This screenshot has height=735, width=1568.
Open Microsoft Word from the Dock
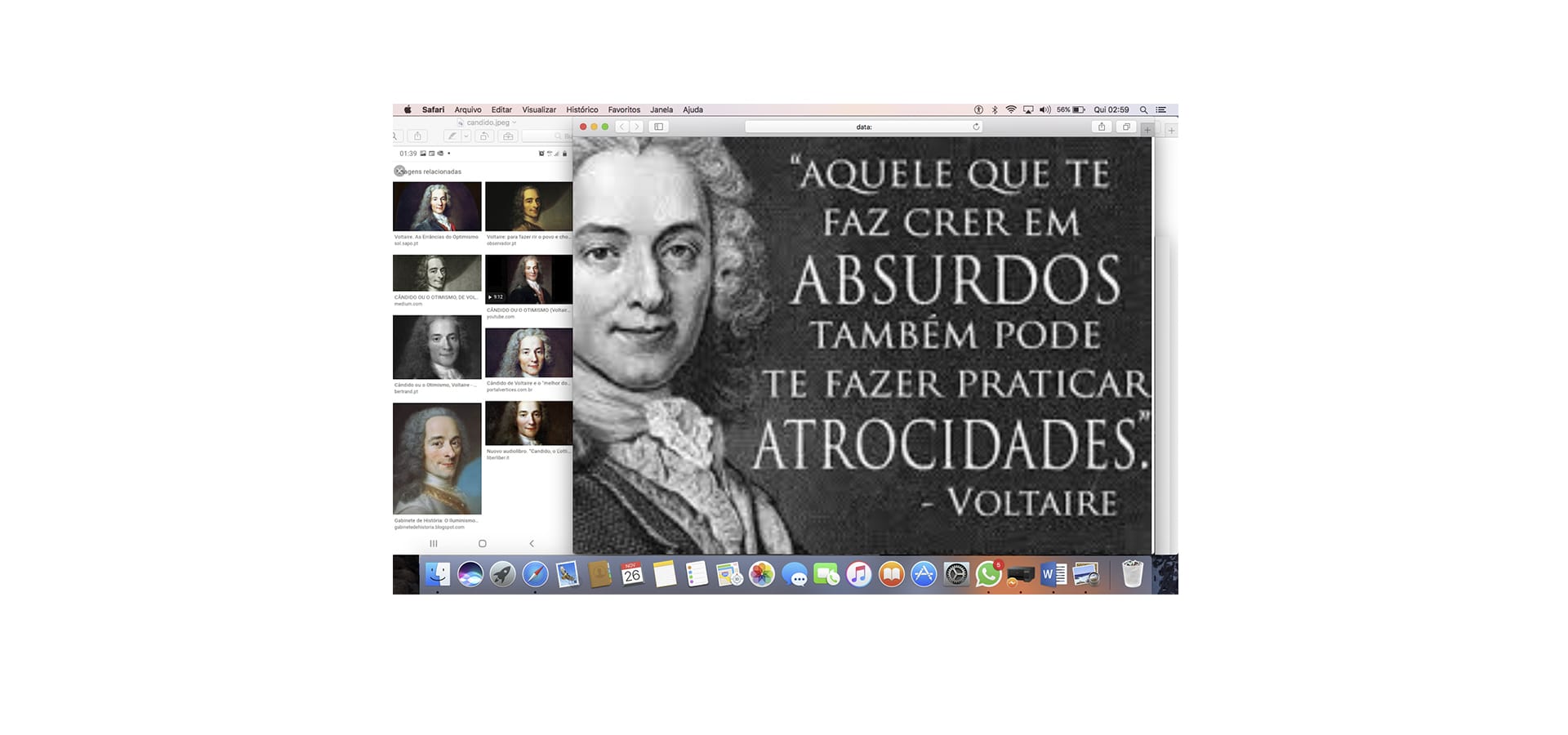1053,574
